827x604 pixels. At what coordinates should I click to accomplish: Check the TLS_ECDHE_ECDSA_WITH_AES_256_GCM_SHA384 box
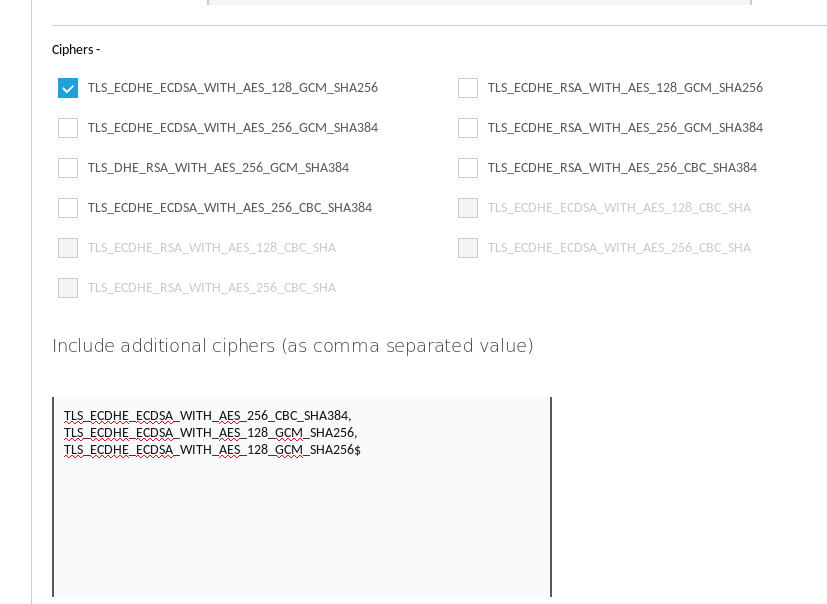tap(68, 128)
